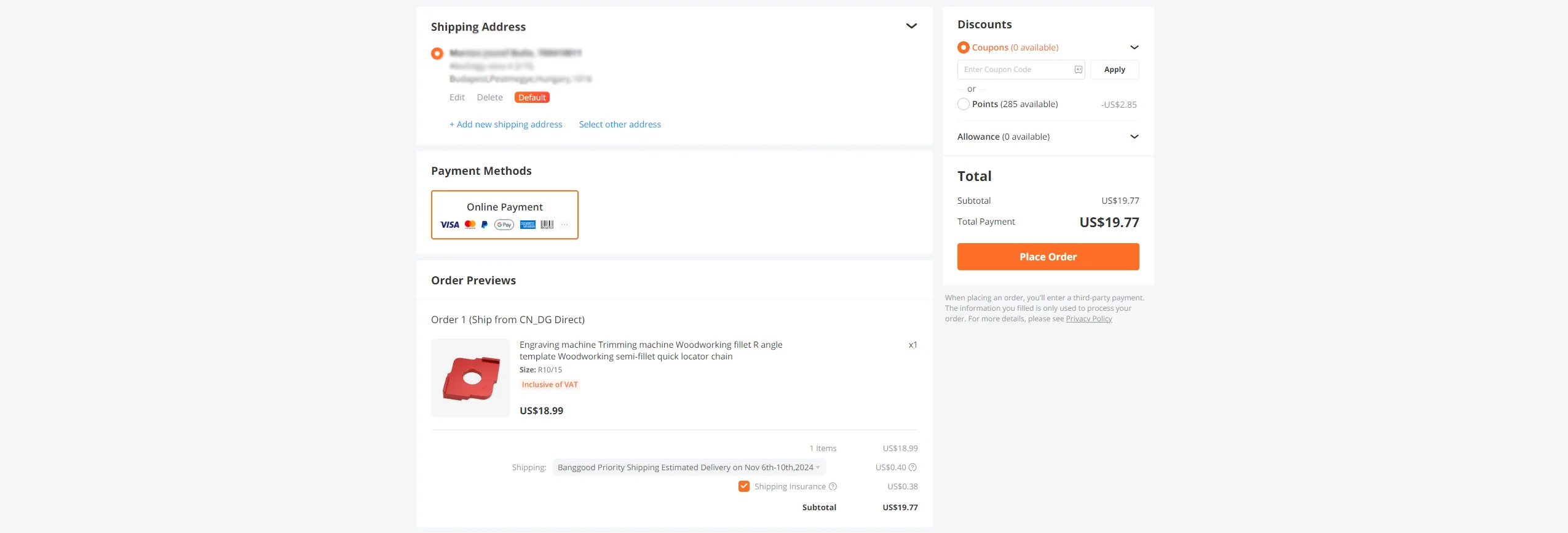Select the default shipping address radio button
This screenshot has height=533, width=1568.
point(437,54)
